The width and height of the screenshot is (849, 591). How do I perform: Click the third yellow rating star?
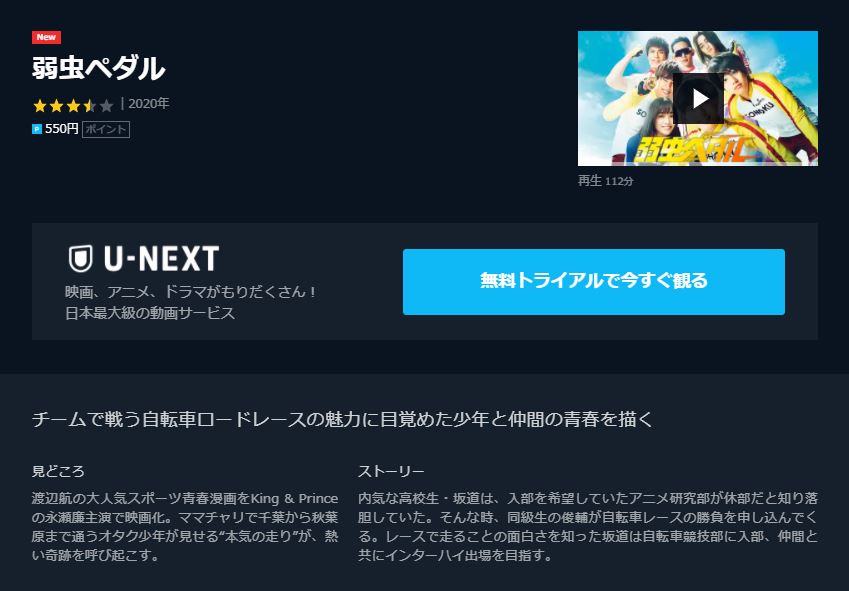[x=74, y=106]
